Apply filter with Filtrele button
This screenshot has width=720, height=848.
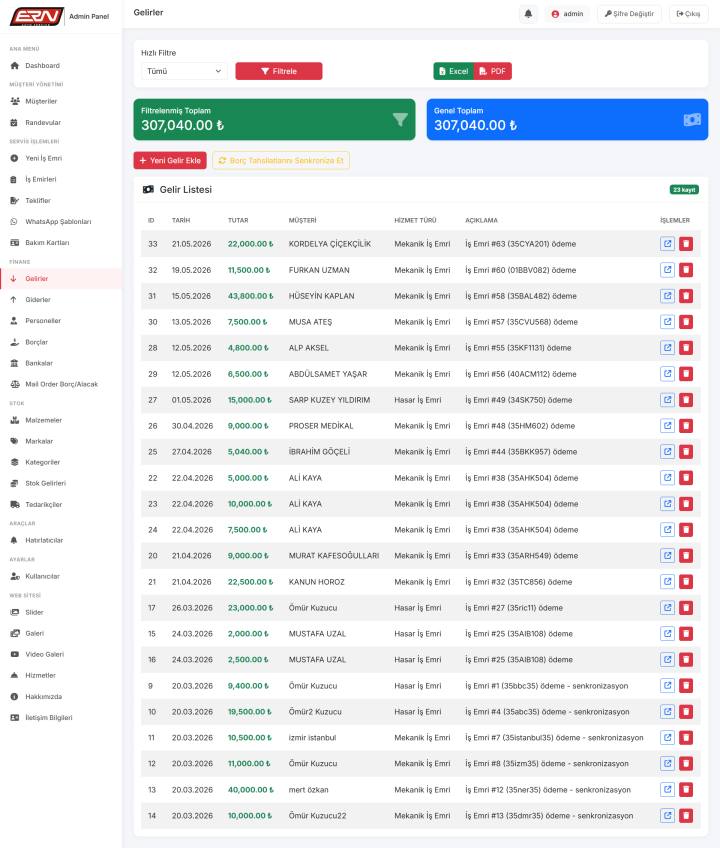[279, 71]
